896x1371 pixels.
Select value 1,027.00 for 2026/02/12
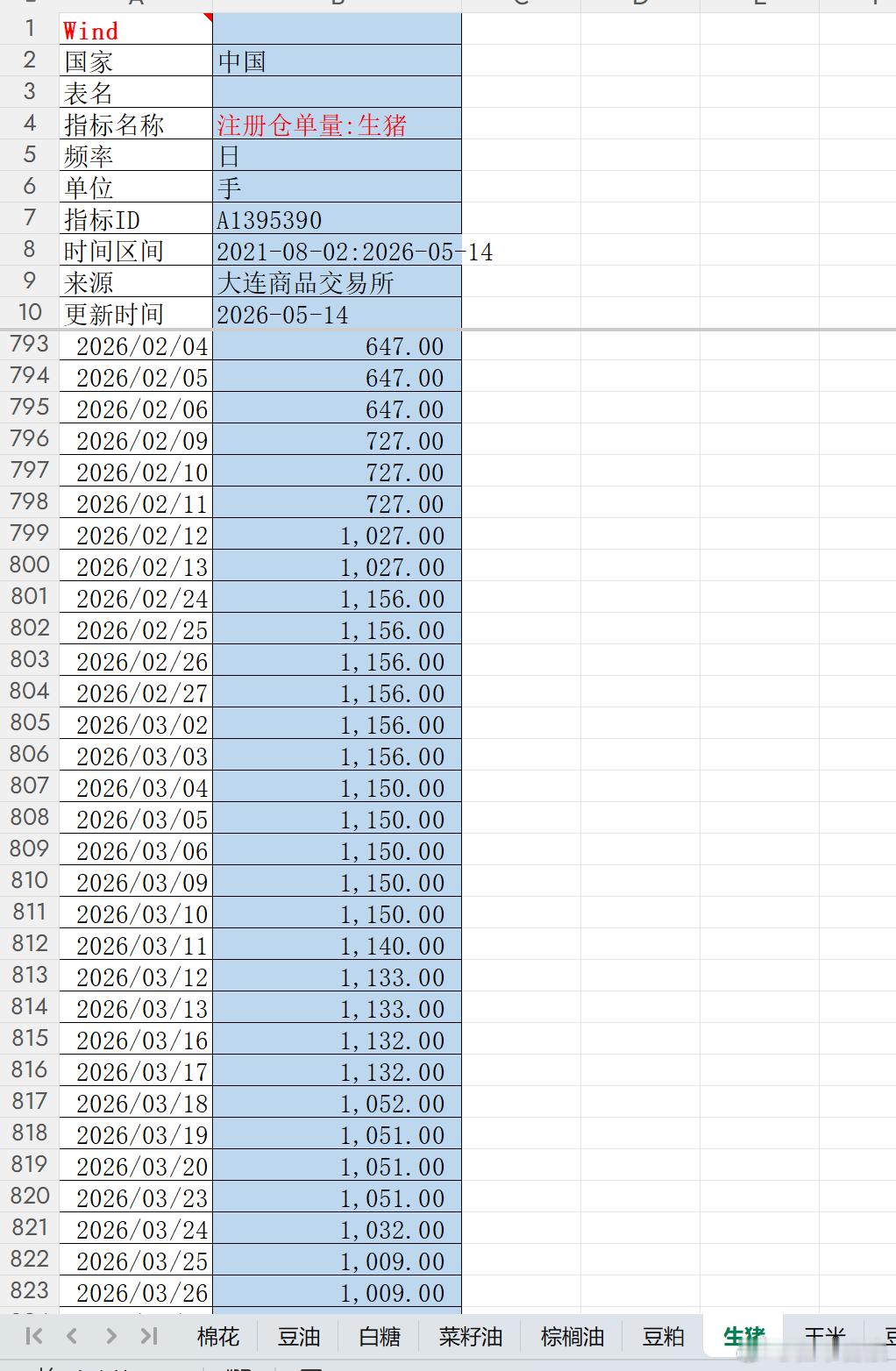point(337,534)
